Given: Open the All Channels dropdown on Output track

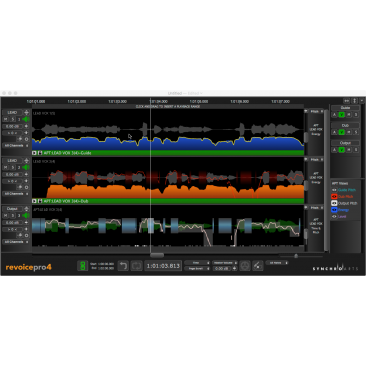Looking at the screenshot, I should tap(16, 242).
